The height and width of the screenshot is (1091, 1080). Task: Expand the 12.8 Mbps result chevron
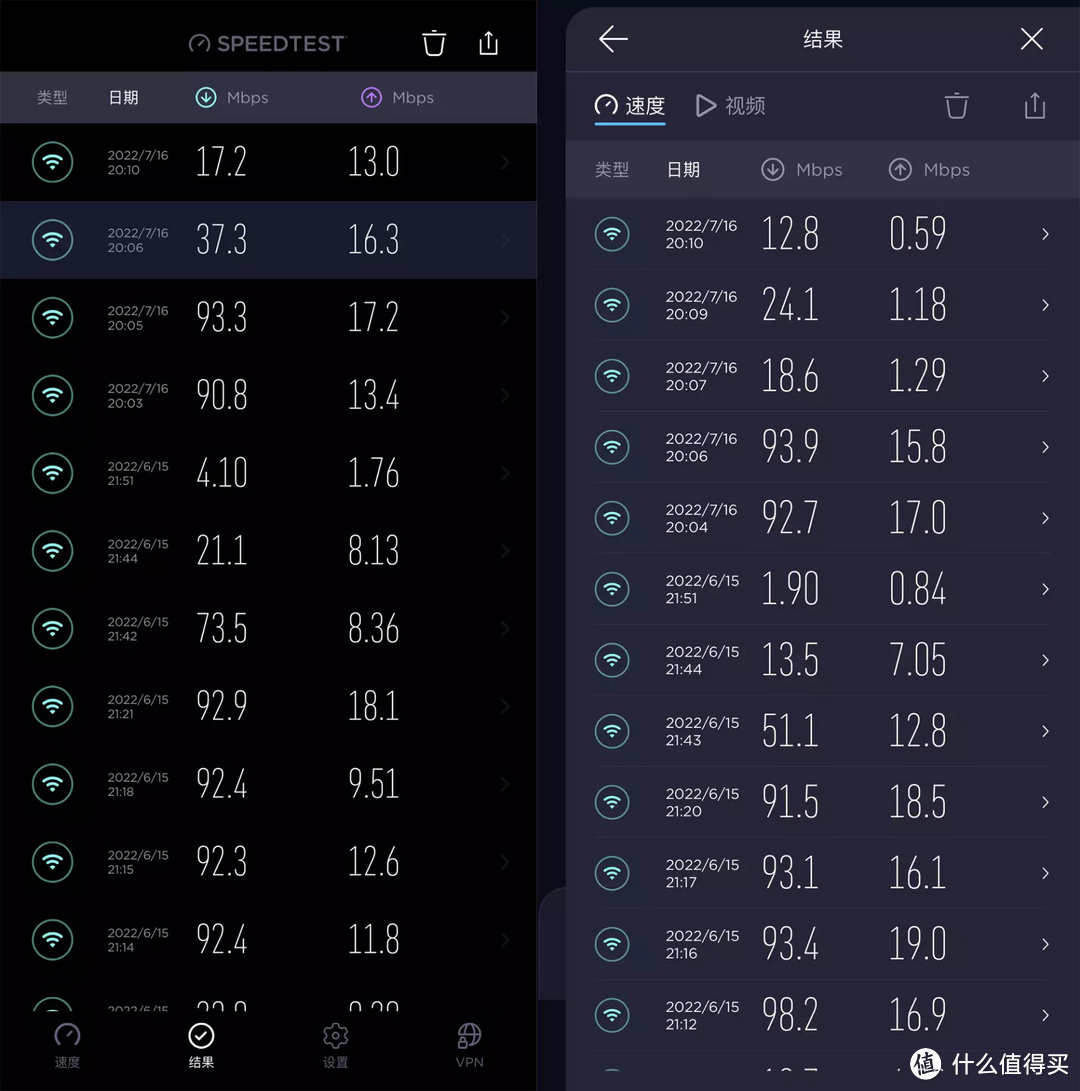1045,234
